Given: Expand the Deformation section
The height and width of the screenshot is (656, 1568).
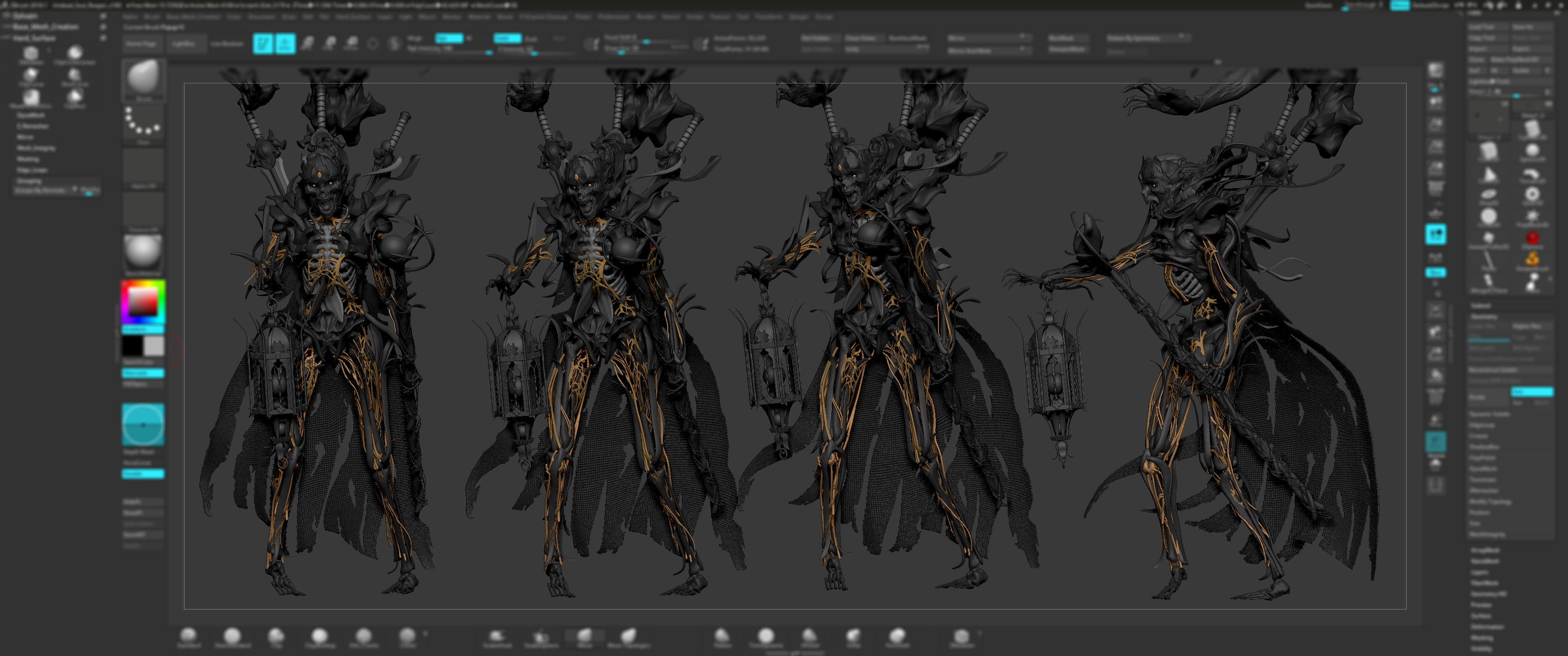Looking at the screenshot, I should coord(1487,627).
